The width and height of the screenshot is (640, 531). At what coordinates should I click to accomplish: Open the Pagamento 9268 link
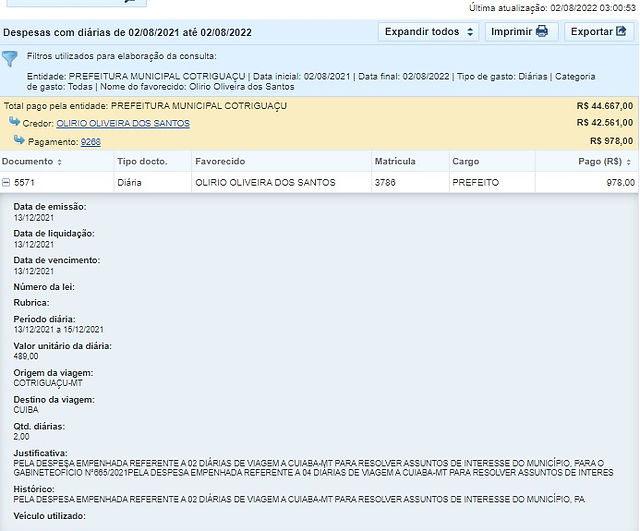pos(91,142)
